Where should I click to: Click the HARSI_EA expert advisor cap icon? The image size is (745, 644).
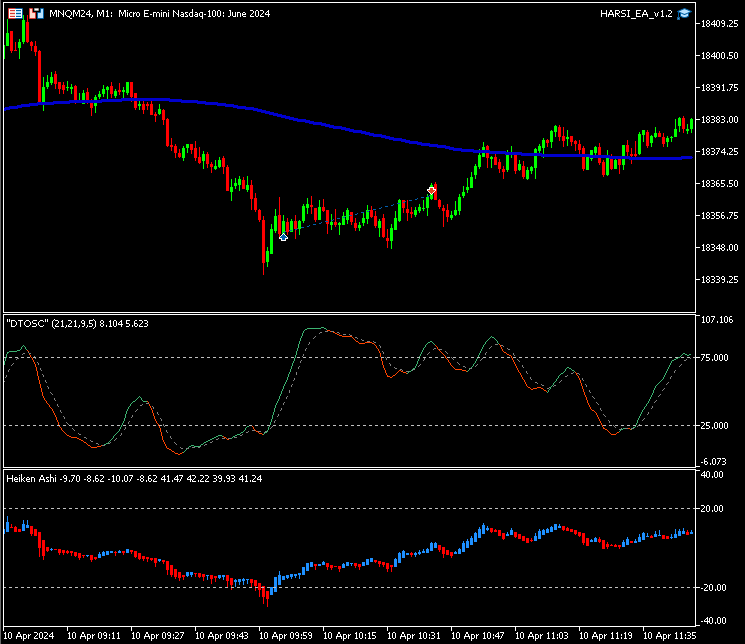tap(684, 14)
